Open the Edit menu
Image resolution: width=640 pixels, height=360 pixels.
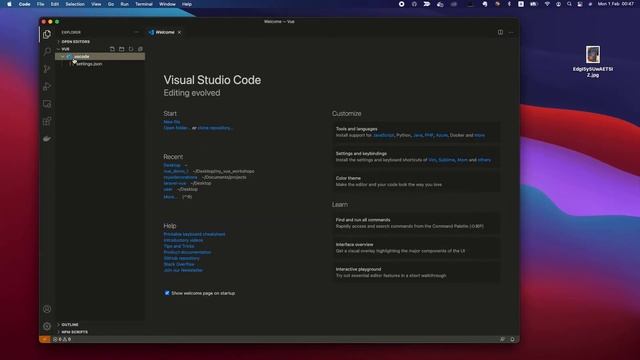point(54,4)
